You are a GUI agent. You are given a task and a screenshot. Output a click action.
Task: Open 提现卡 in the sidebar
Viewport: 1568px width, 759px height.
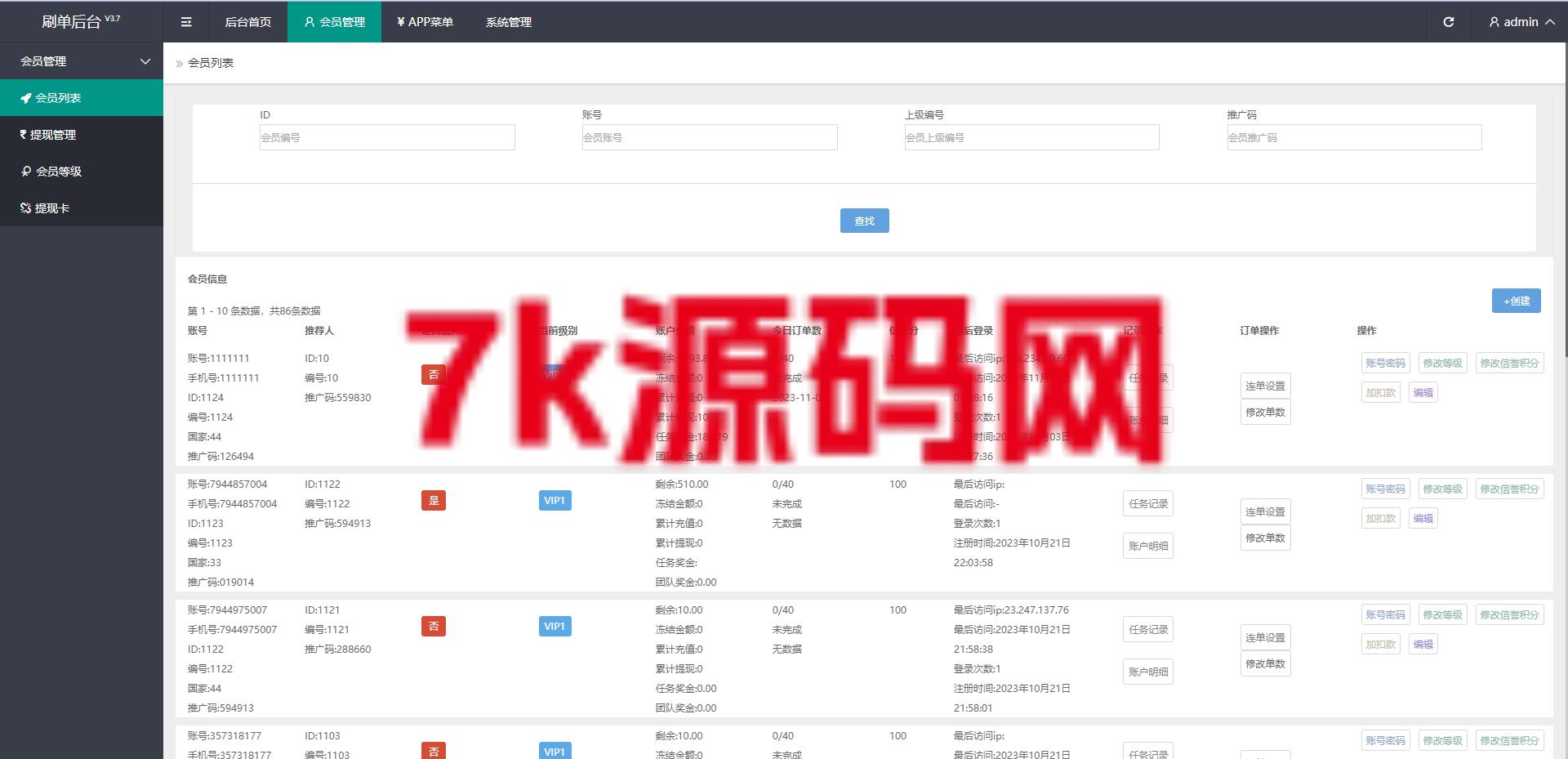tap(82, 208)
